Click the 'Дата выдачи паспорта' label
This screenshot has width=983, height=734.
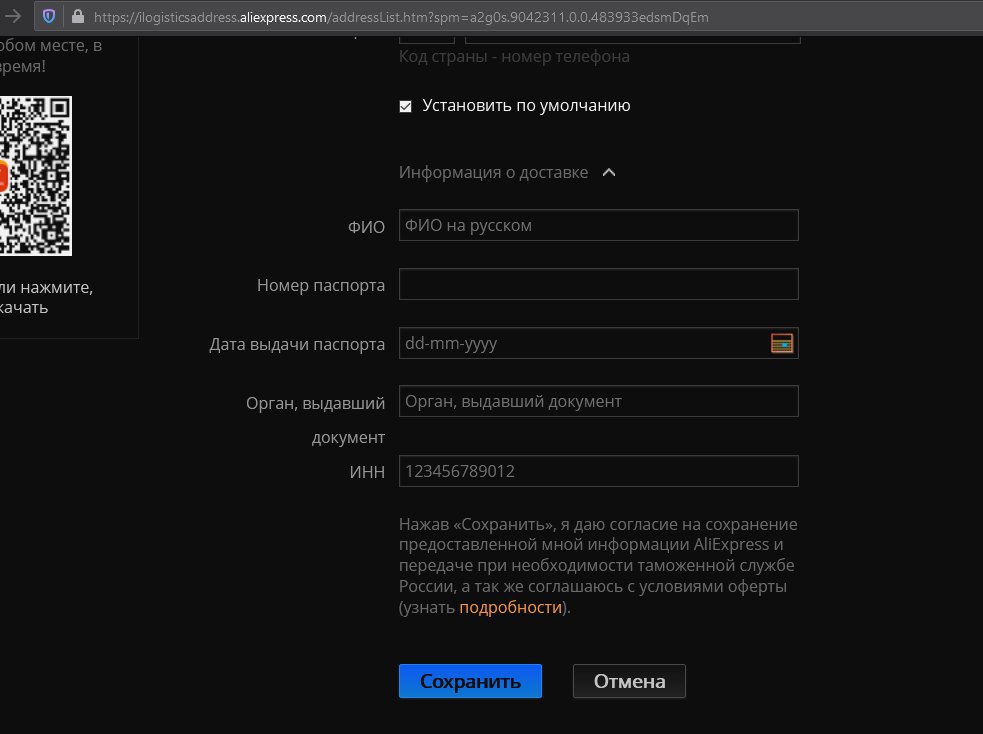click(297, 344)
